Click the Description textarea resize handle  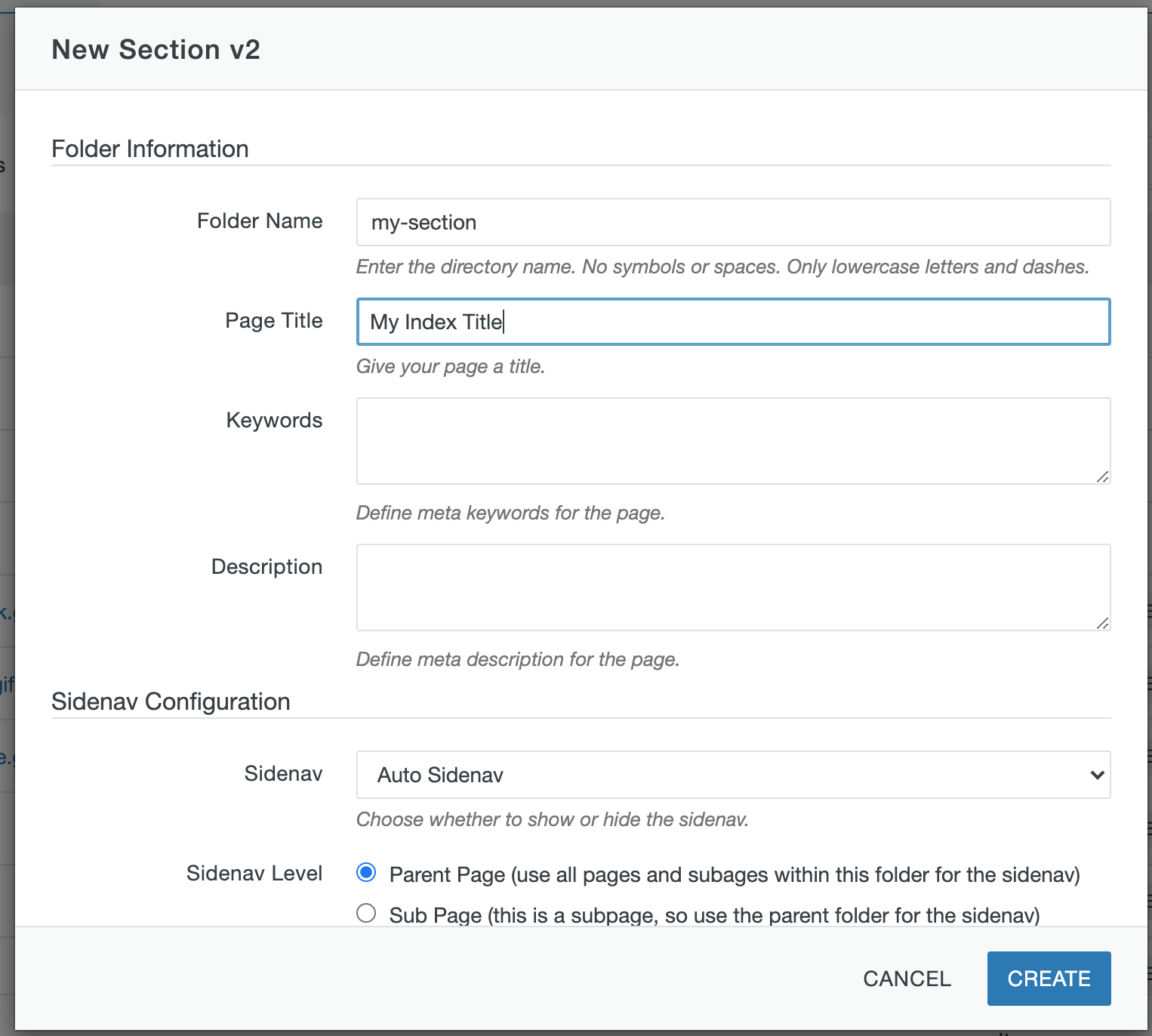pos(1104,624)
